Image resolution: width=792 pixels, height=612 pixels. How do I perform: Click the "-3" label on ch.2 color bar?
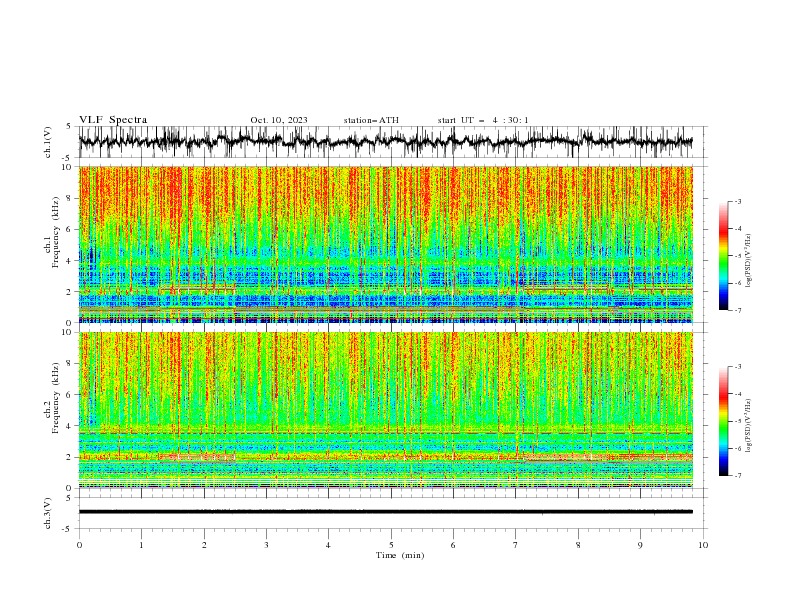[738, 367]
